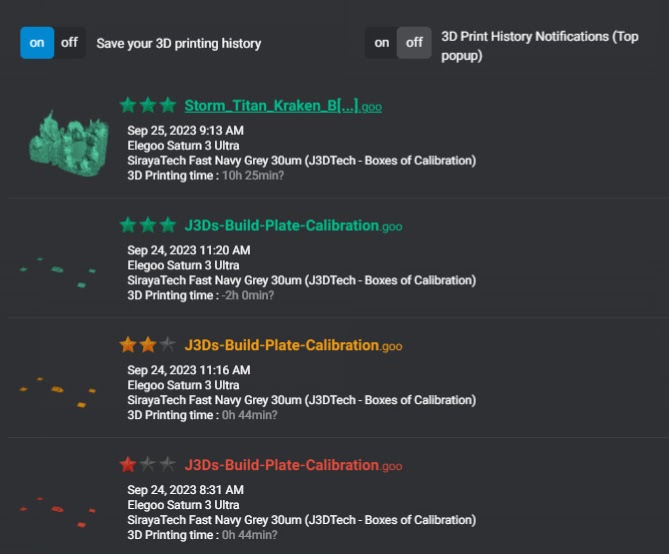Click the green three-star rating for Storm Titan

[148, 105]
